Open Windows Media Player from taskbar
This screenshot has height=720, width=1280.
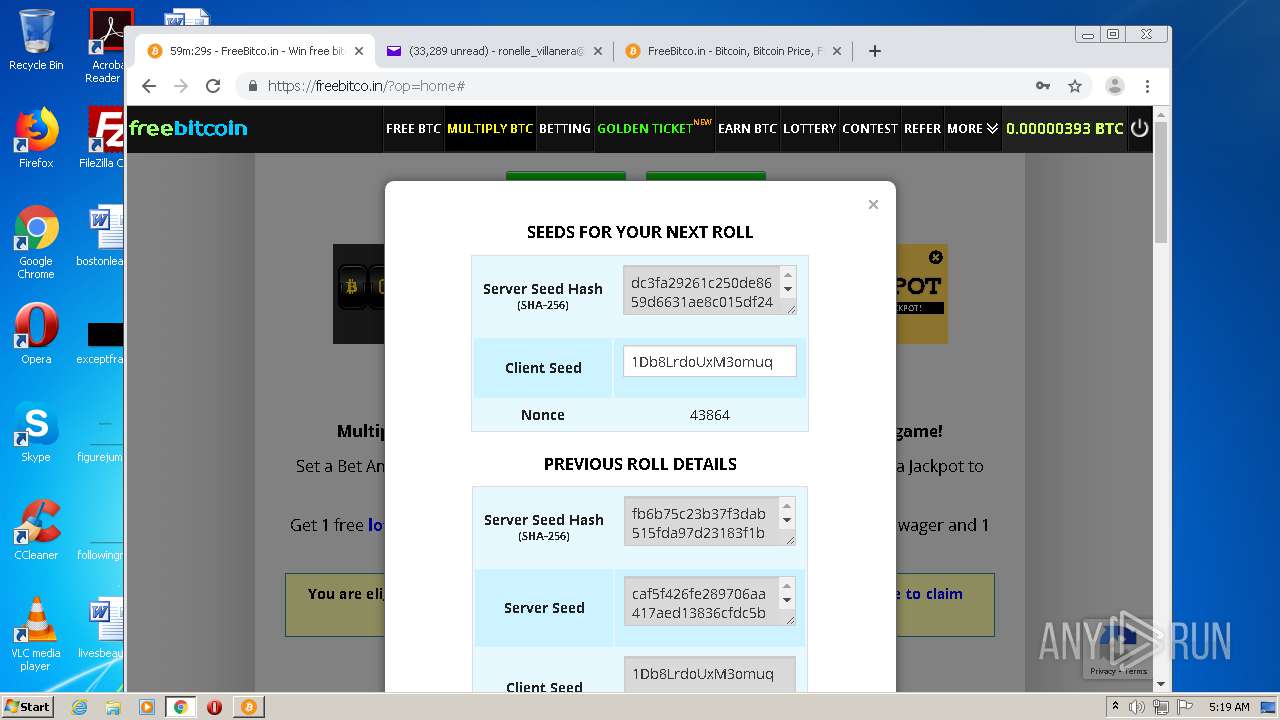(x=147, y=707)
